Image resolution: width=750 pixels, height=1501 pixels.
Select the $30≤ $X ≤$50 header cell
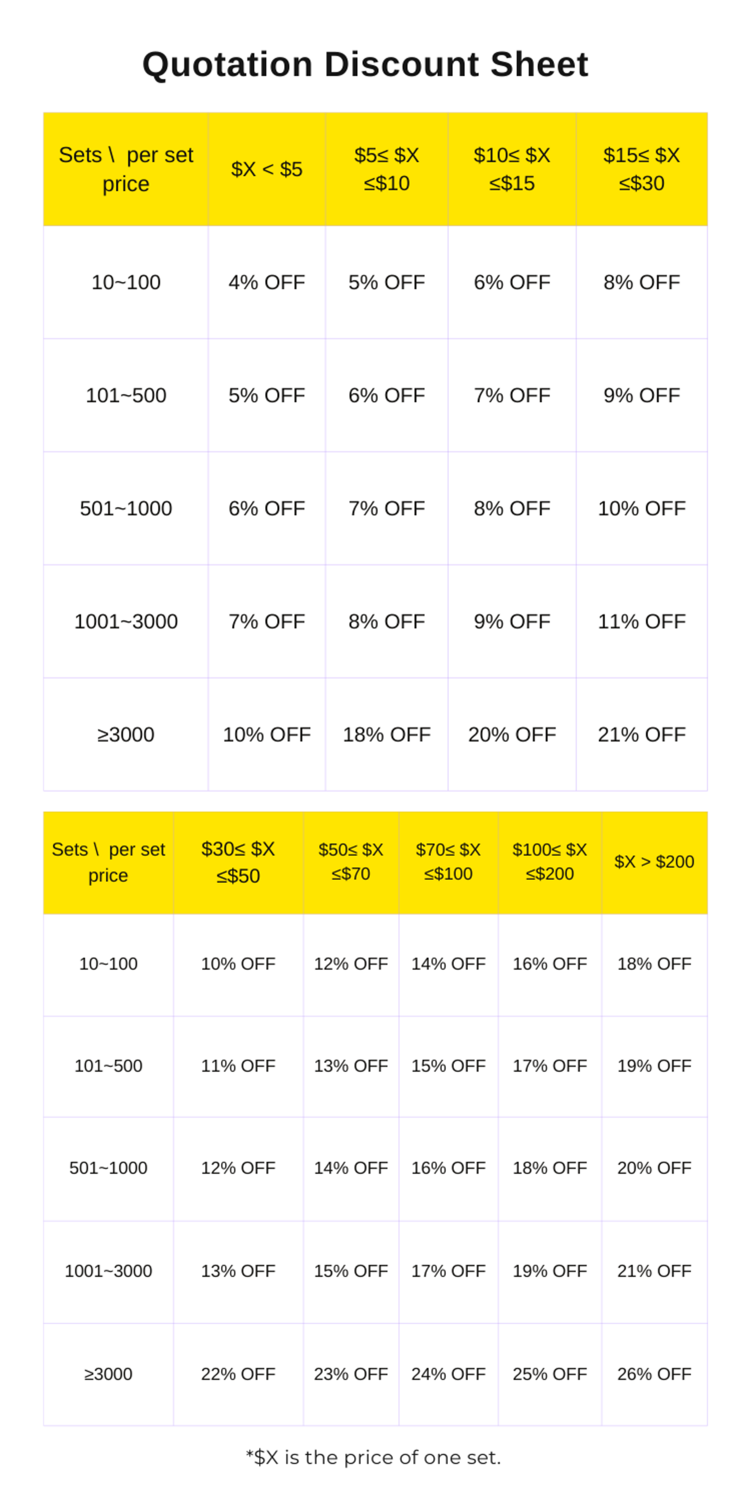[238, 862]
